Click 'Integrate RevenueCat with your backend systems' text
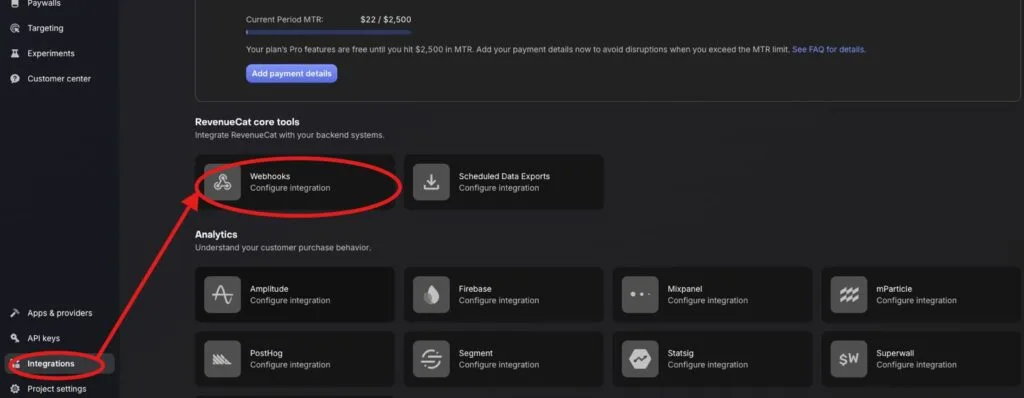 click(x=290, y=135)
